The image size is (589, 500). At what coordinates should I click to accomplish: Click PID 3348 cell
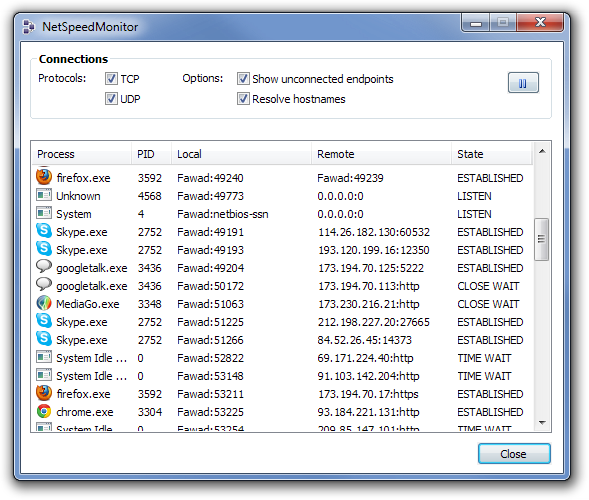(x=150, y=304)
